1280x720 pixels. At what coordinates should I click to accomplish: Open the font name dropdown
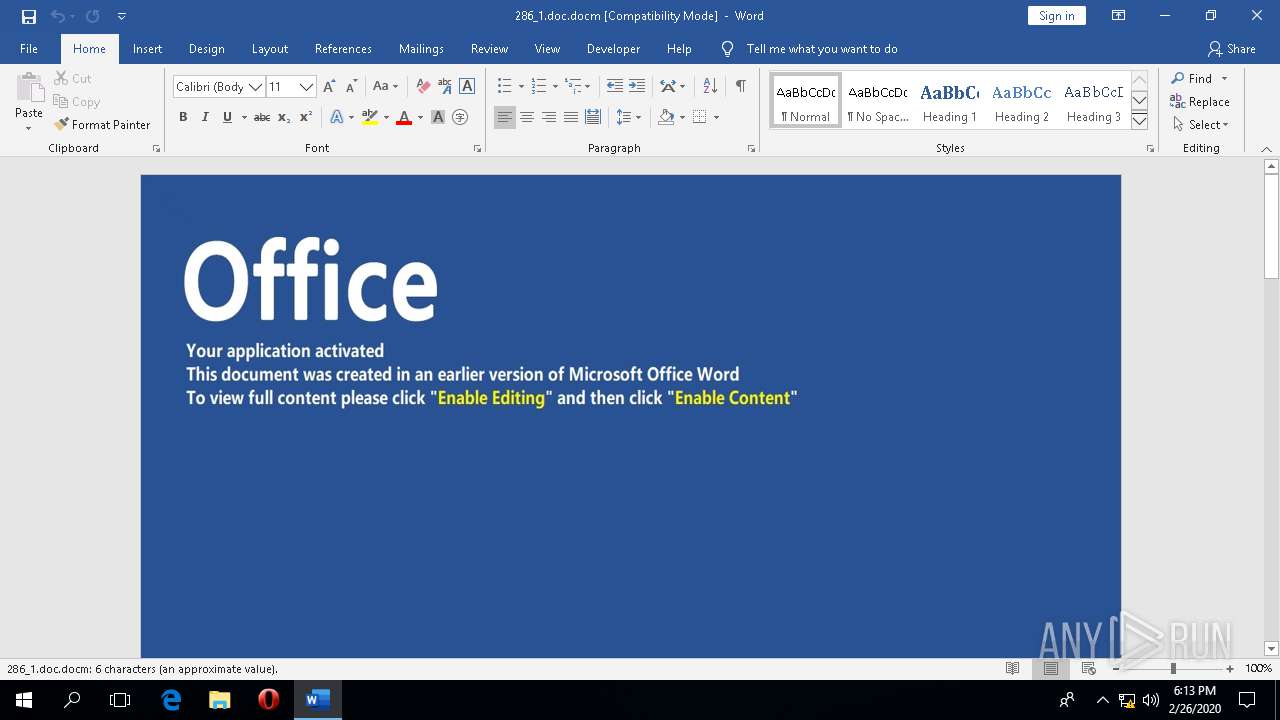(x=255, y=87)
